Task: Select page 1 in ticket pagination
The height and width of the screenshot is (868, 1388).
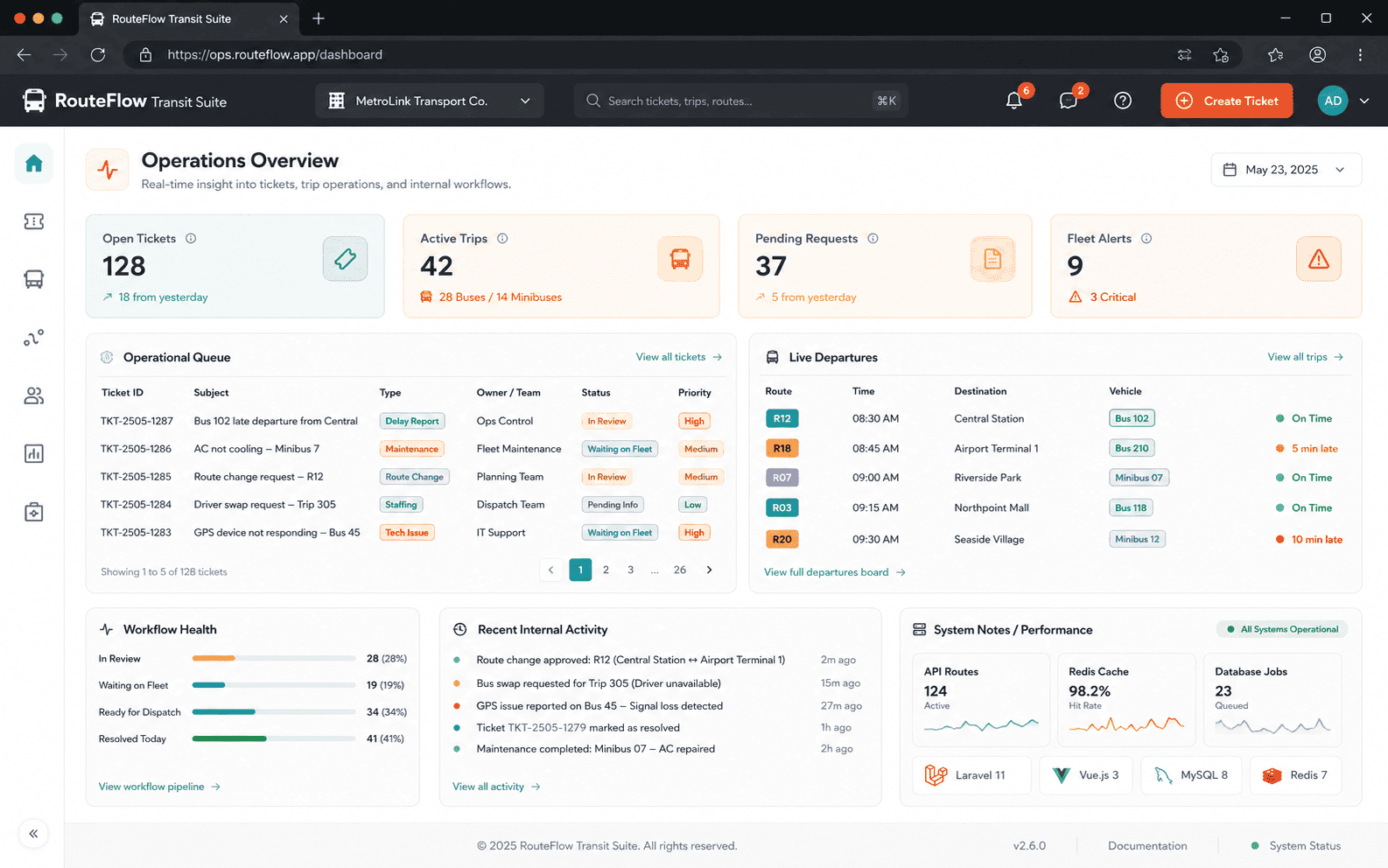Action: point(580,570)
